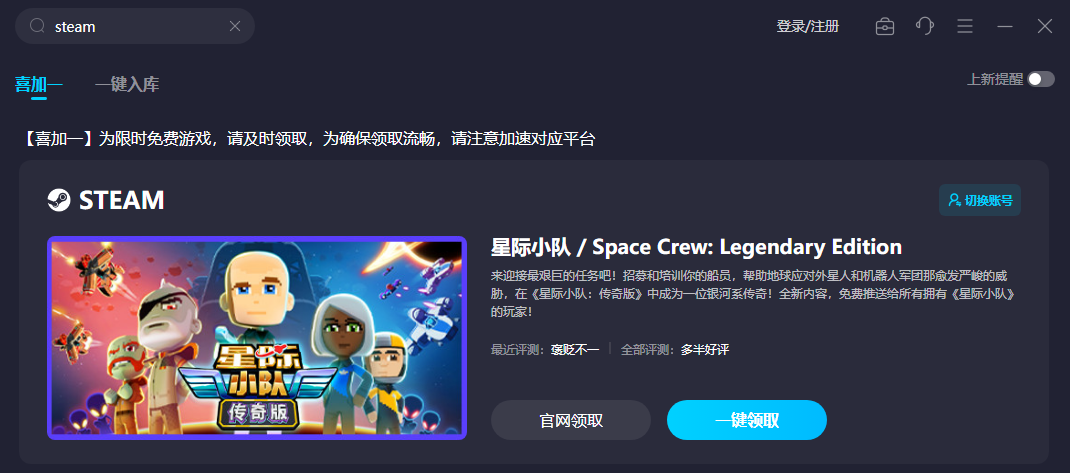Viewport: 1070px width, 473px height.
Task: Clear the search box with the X icon
Action: tap(235, 26)
